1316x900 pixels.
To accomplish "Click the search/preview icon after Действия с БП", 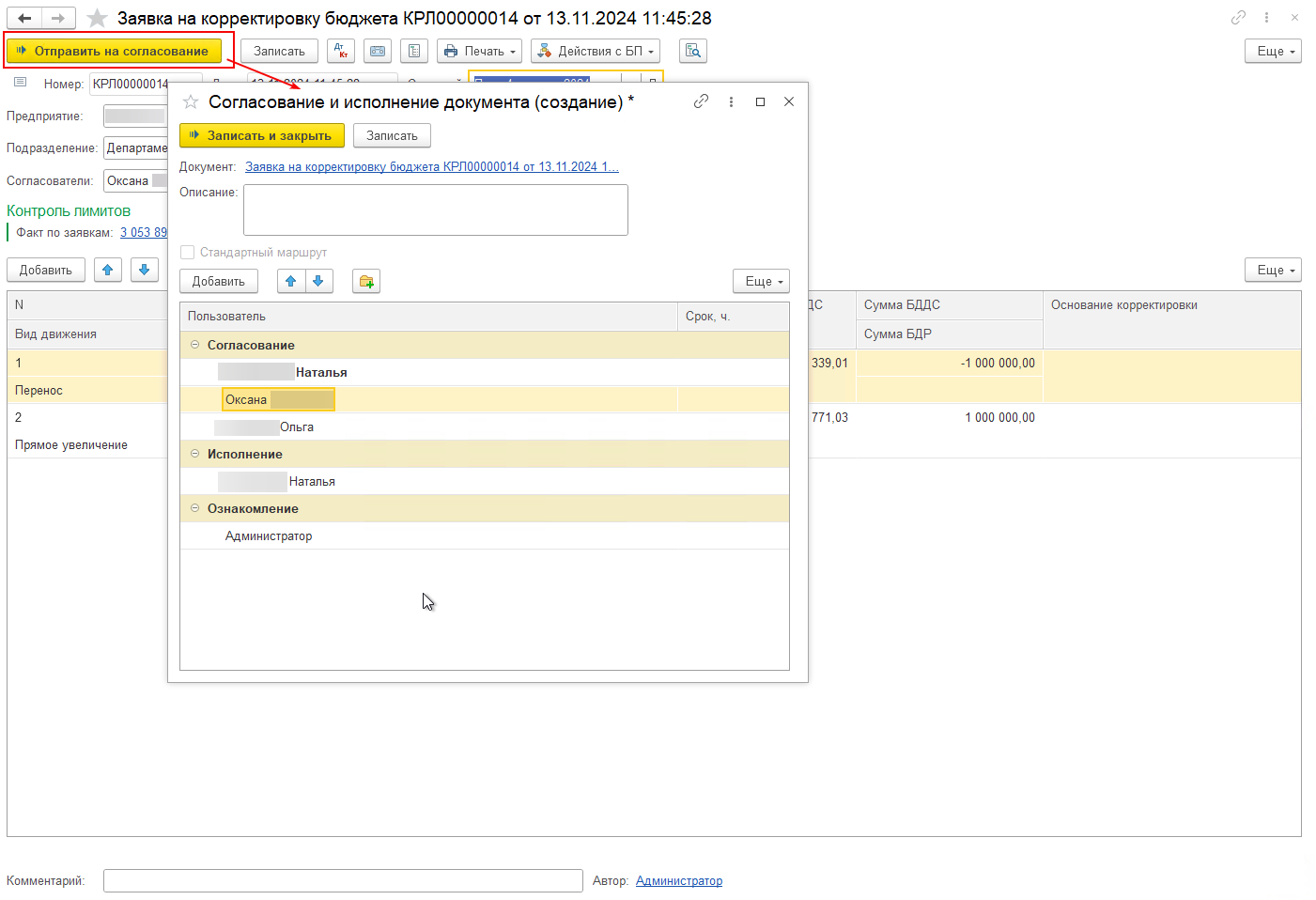I will pos(693,51).
